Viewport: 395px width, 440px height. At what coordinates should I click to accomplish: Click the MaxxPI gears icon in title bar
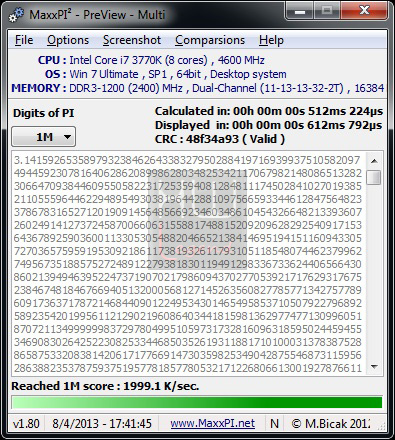17,15
